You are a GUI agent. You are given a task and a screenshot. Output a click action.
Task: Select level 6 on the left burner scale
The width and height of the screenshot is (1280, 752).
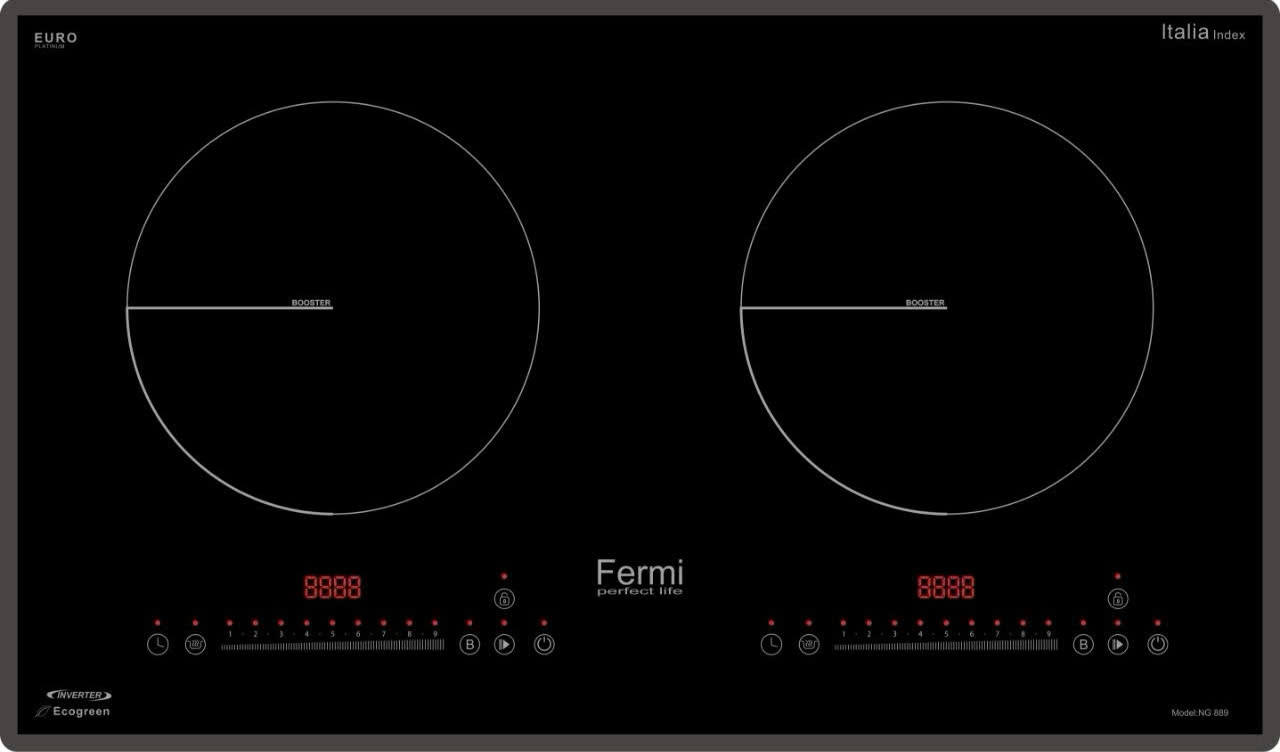[x=358, y=634]
